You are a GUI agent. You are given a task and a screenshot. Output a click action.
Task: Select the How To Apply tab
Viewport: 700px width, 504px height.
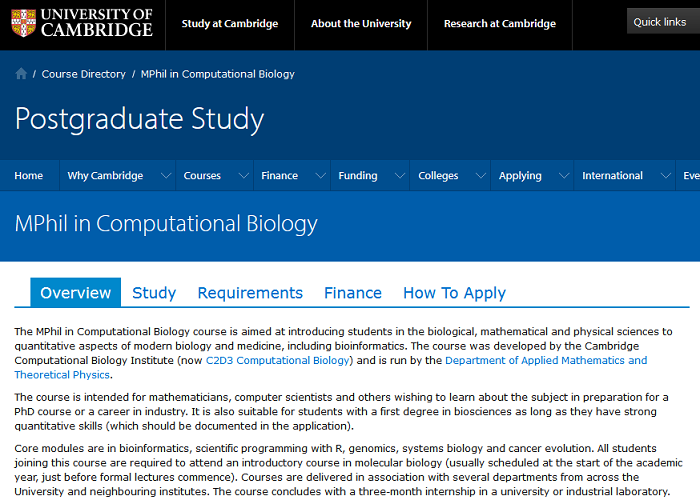coord(454,293)
